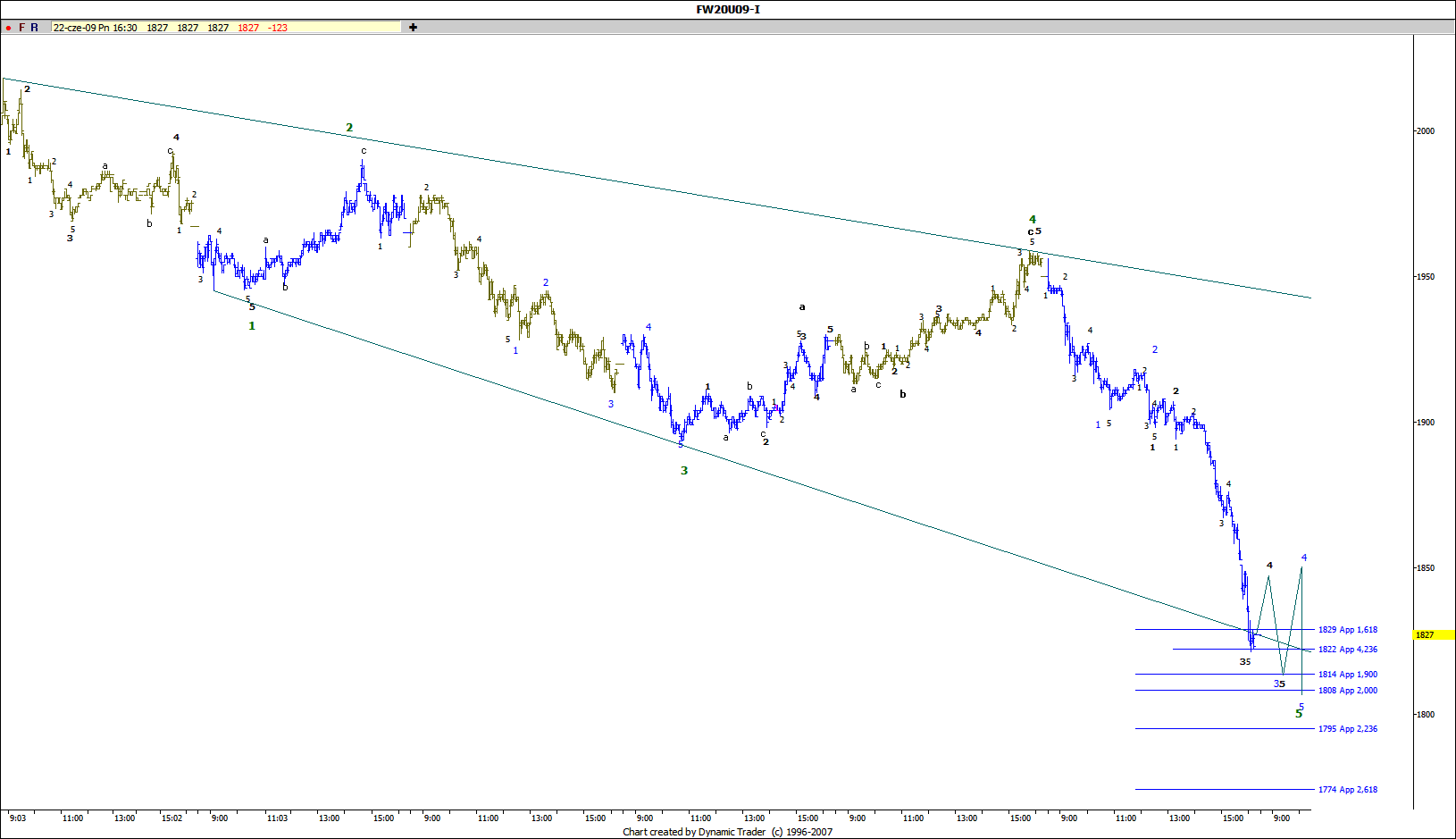The image size is (1456, 839).
Task: Select the large green wave 5 label
Action: click(x=1299, y=714)
